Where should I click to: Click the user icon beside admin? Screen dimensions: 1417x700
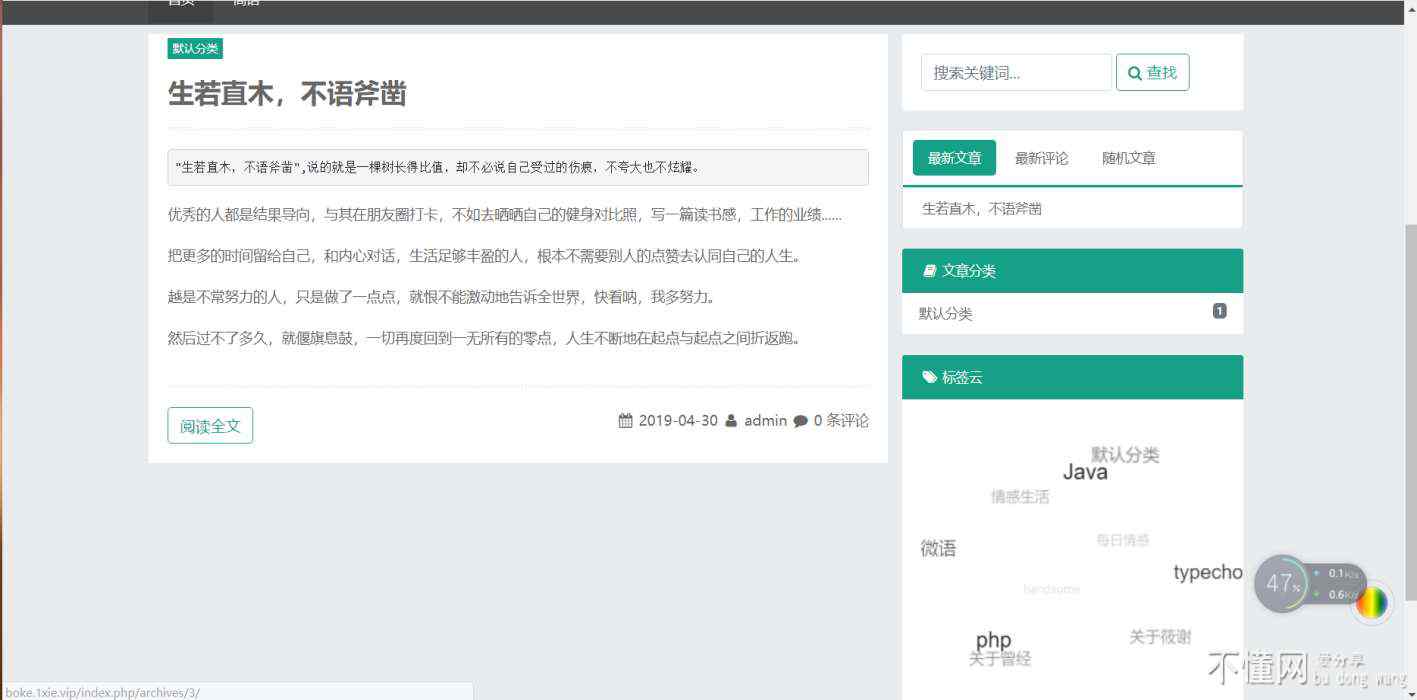pos(731,421)
